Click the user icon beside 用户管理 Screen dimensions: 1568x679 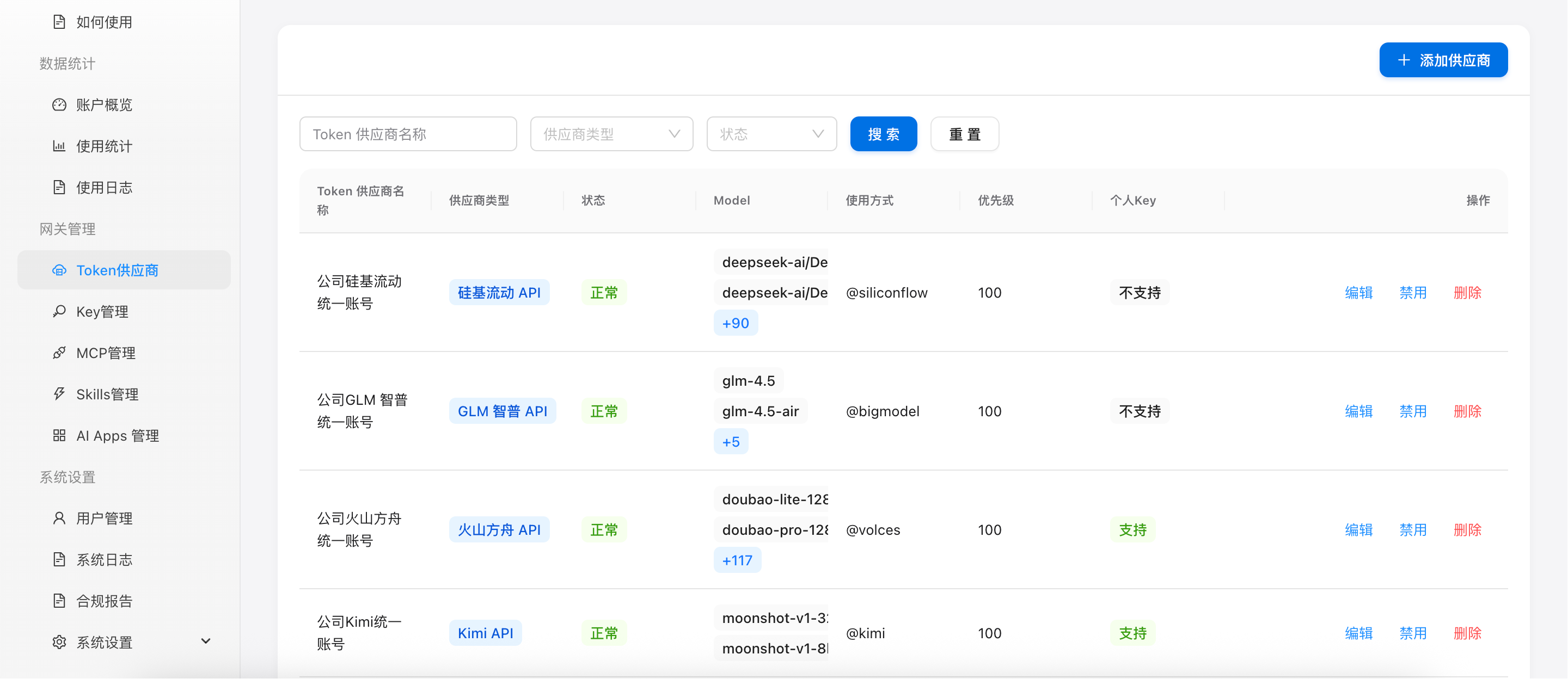59,519
